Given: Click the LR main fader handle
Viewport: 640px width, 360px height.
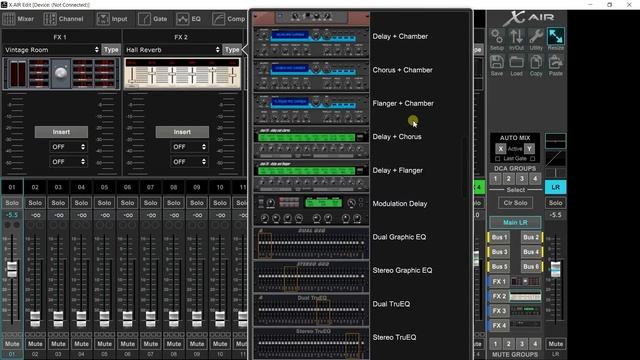Looking at the screenshot, I should click(556, 269).
